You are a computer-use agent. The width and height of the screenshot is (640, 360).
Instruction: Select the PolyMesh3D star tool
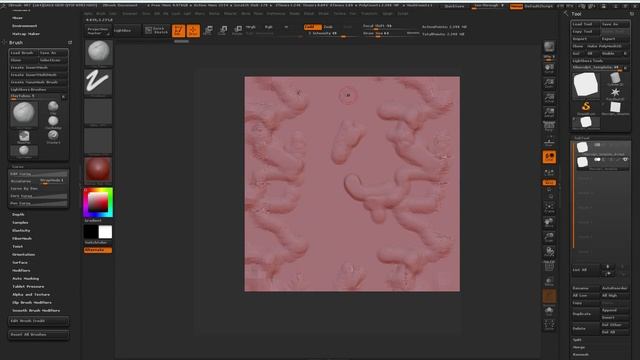[615, 93]
